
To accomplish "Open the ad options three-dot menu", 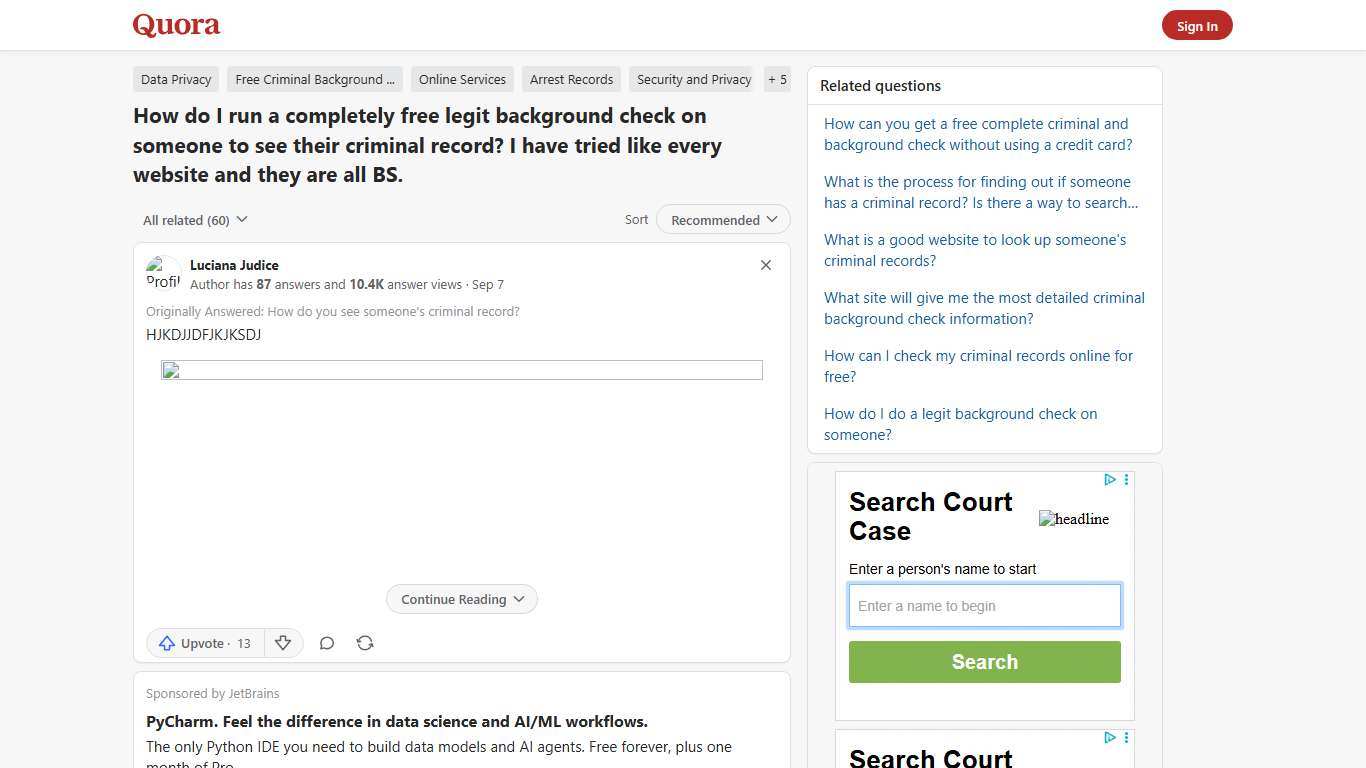I will (1126, 480).
